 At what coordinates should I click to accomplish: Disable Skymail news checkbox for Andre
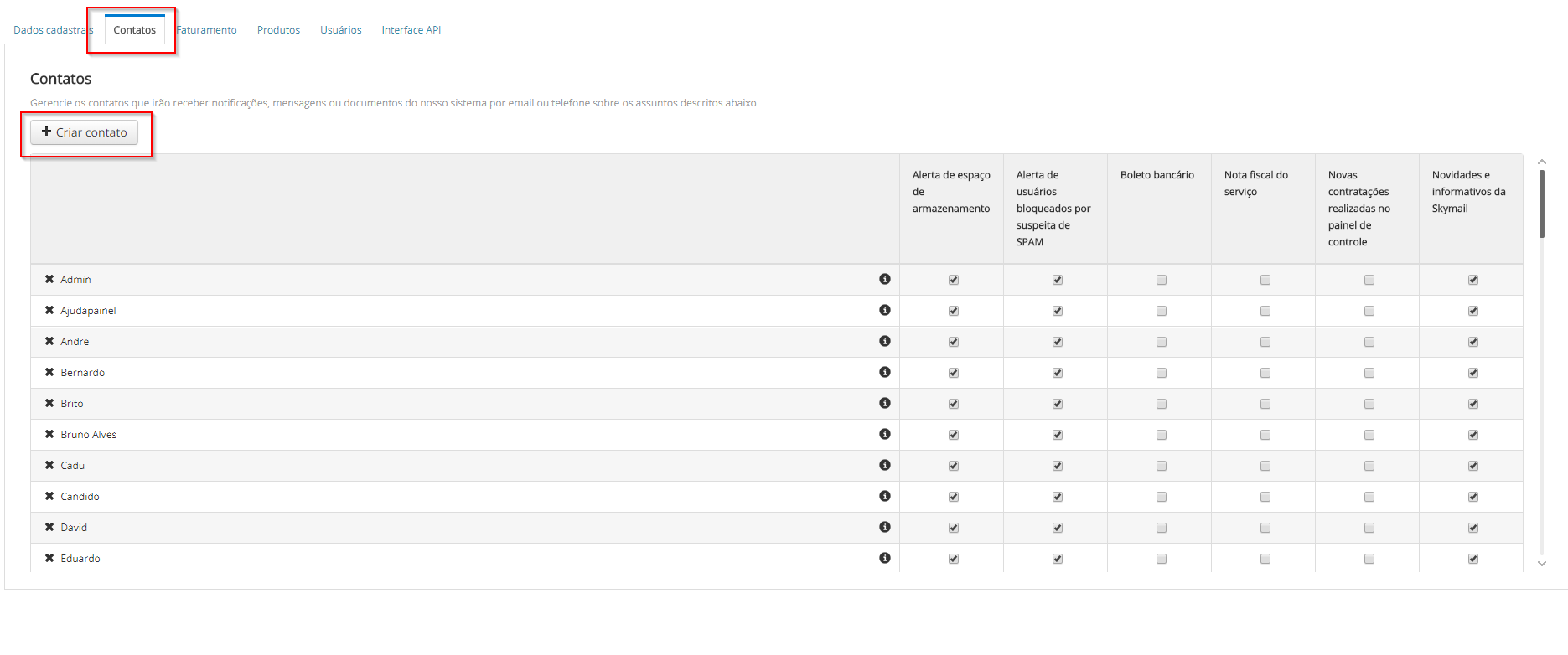[1472, 342]
